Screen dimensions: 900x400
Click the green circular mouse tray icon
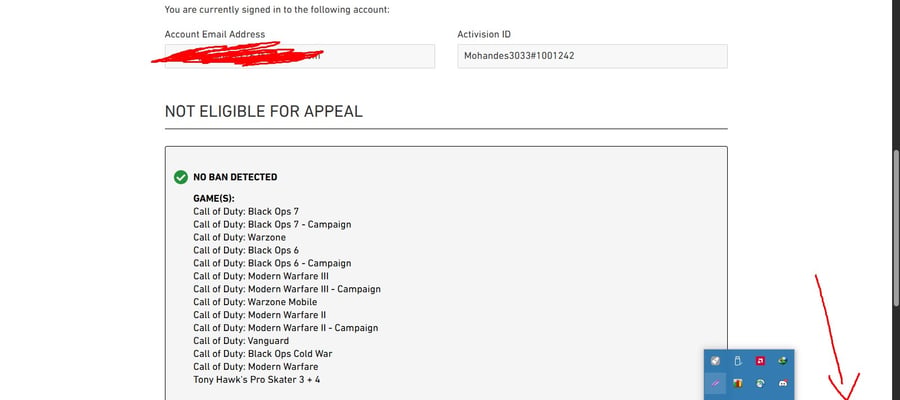(760, 383)
